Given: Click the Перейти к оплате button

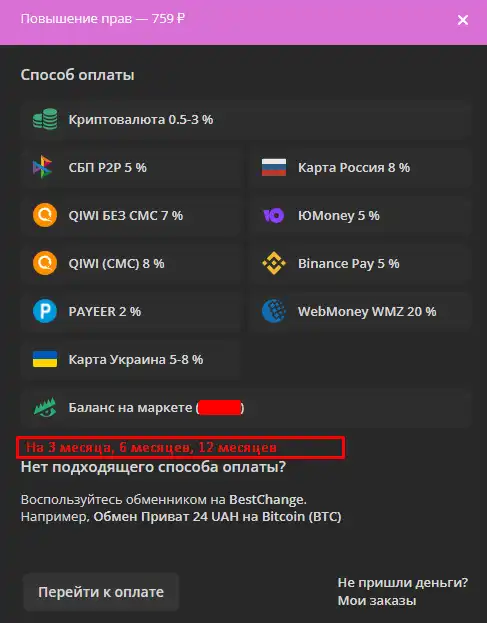Looking at the screenshot, I should [101, 592].
